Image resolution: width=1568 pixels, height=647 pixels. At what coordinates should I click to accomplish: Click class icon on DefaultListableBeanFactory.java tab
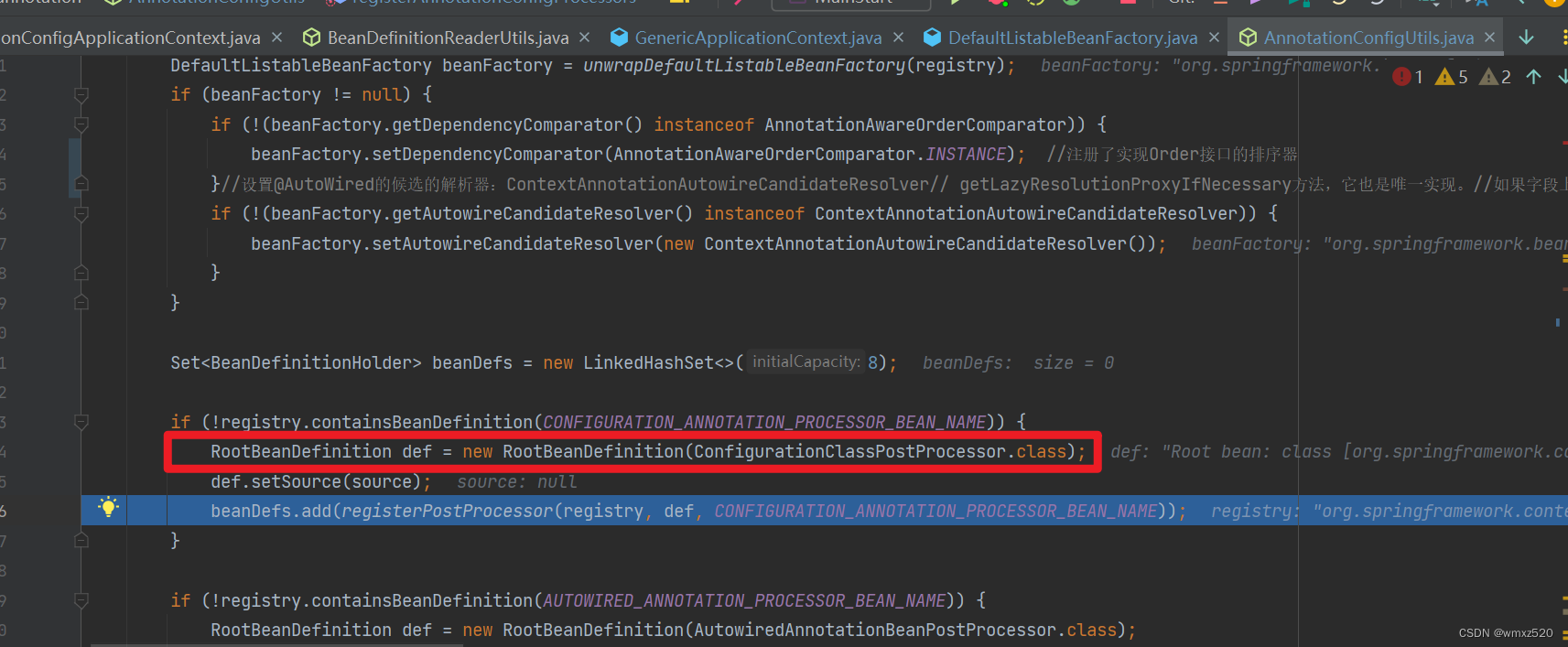932,38
